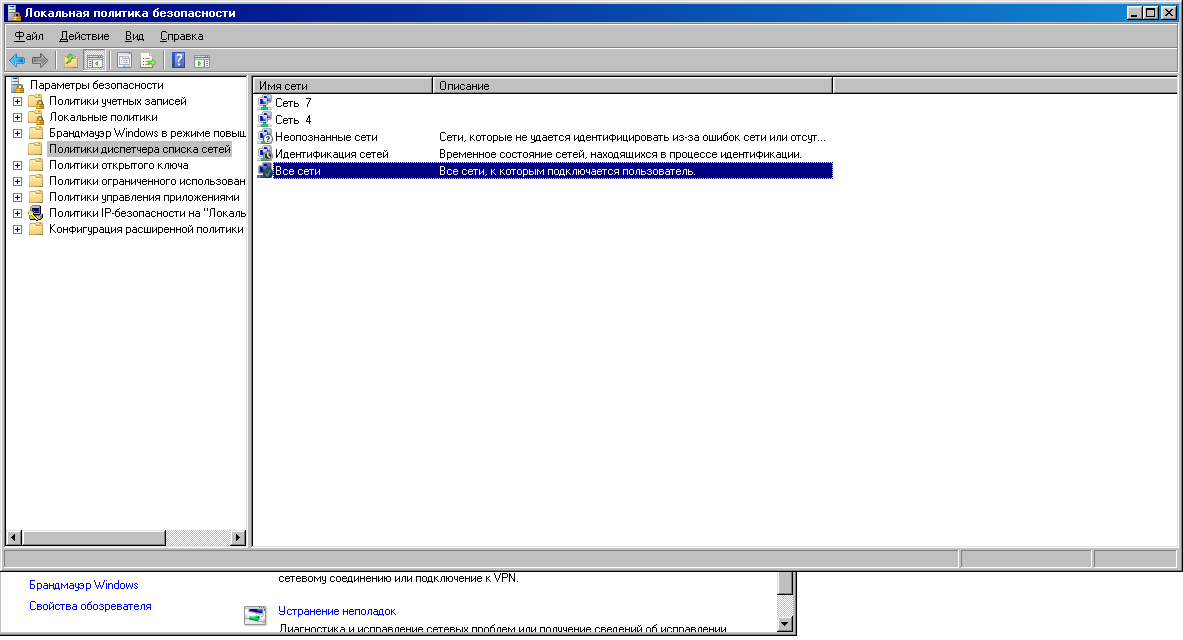Click the tree pane's left scroll arrow
Image resolution: width=1183 pixels, height=640 pixels.
(14, 538)
